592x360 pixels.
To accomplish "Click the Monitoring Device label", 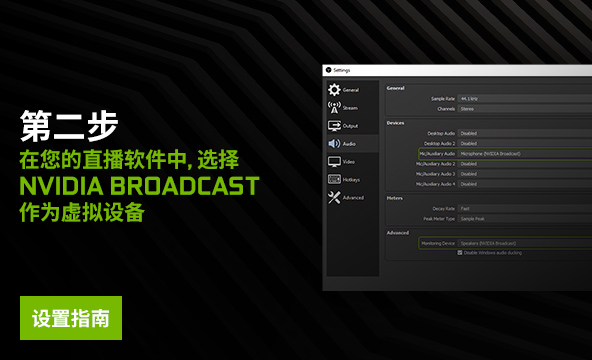I will (x=438, y=243).
